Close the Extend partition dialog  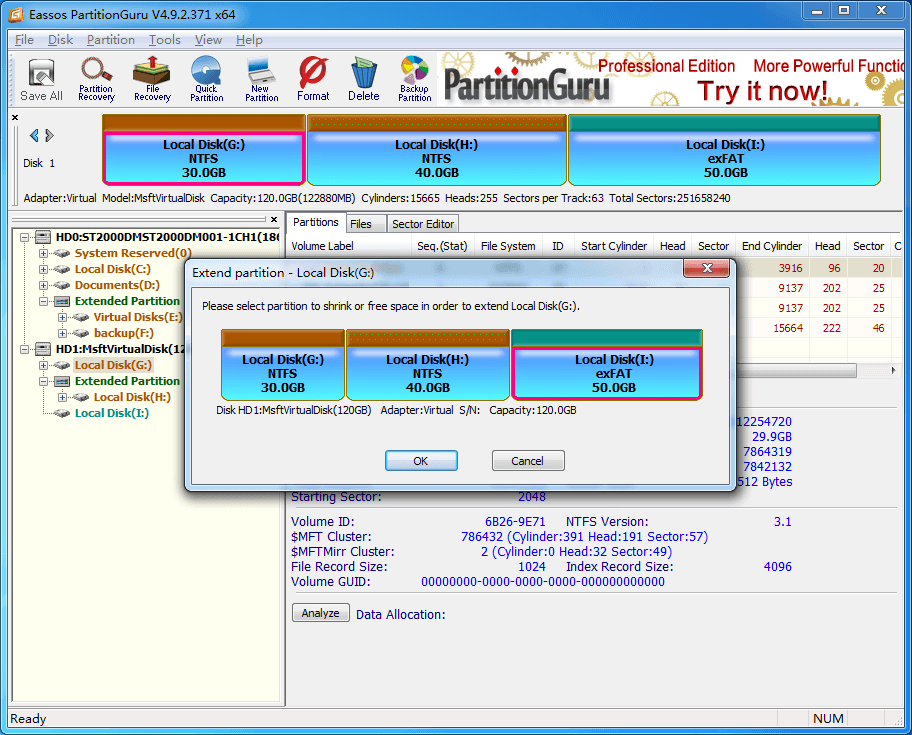707,268
